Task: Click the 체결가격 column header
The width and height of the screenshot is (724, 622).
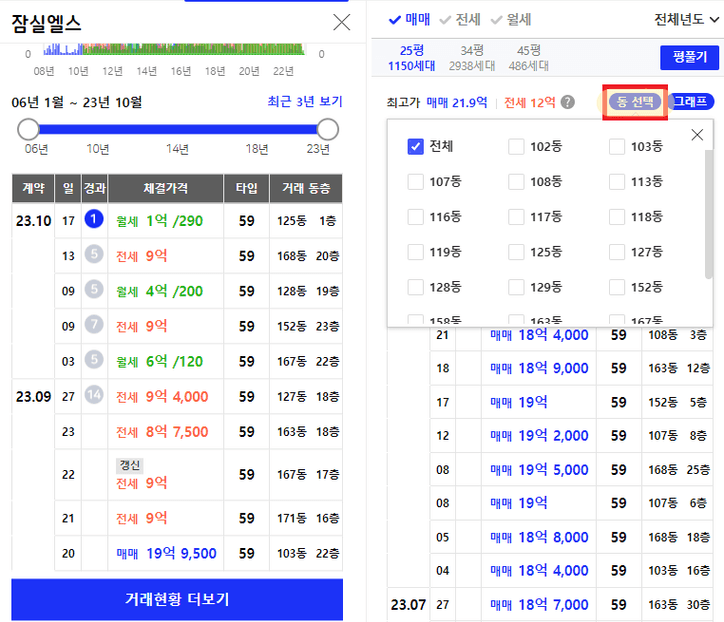Action: click(165, 188)
